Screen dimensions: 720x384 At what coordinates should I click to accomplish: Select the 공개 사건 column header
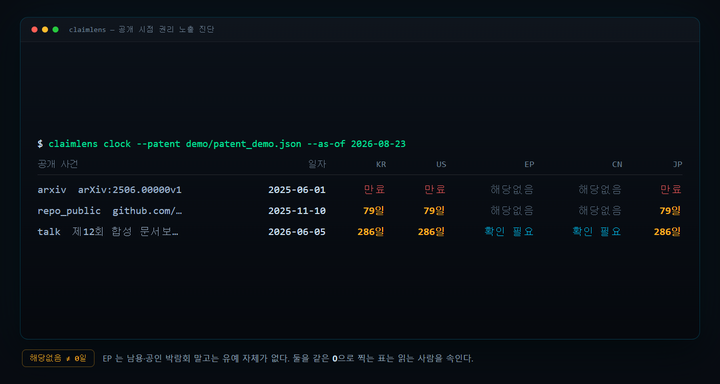coord(57,164)
